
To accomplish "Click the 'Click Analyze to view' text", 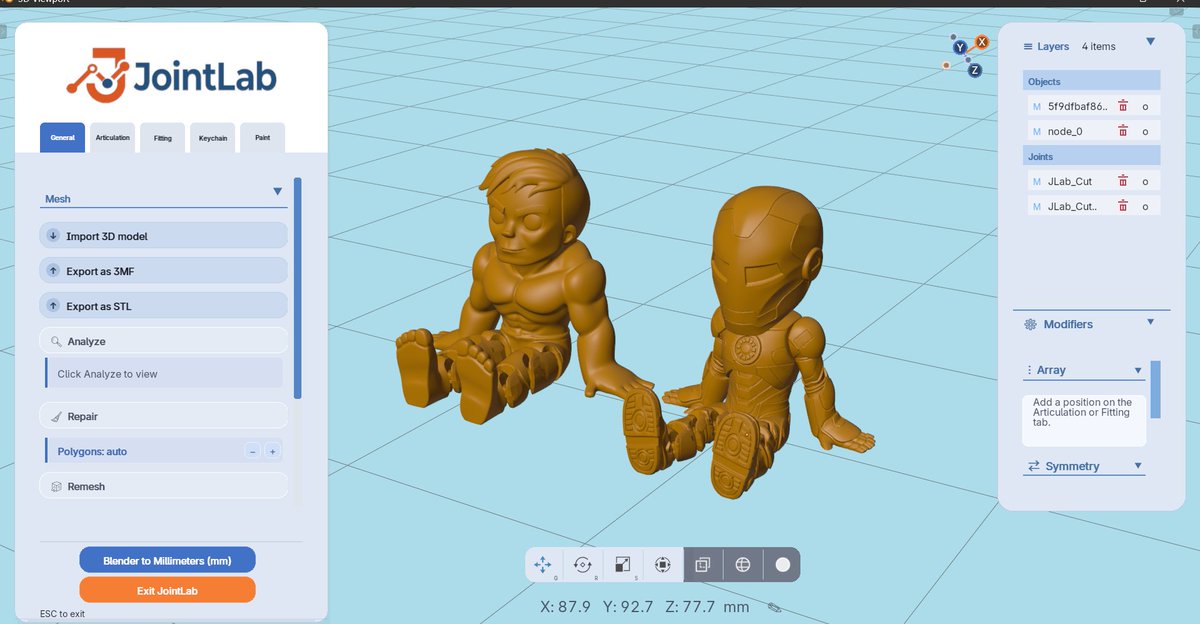I will tap(107, 374).
